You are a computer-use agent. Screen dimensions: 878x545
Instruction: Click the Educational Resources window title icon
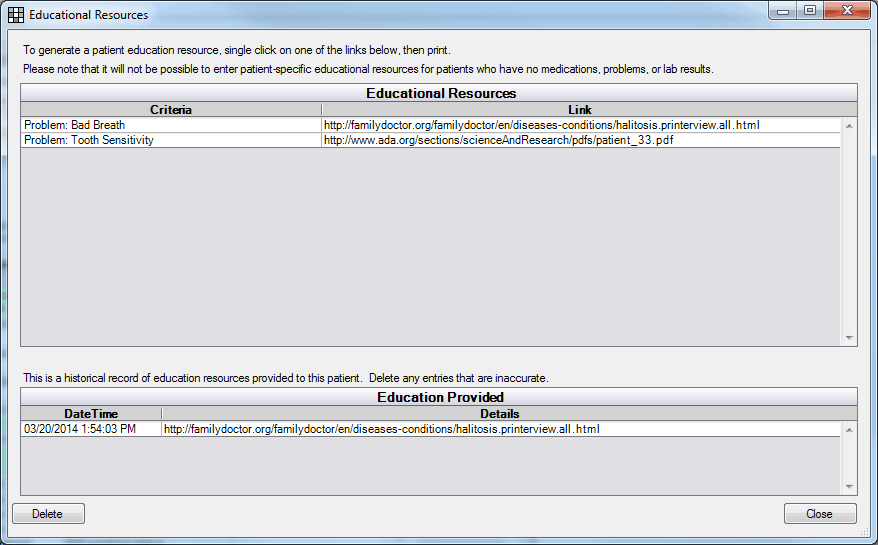click(16, 15)
